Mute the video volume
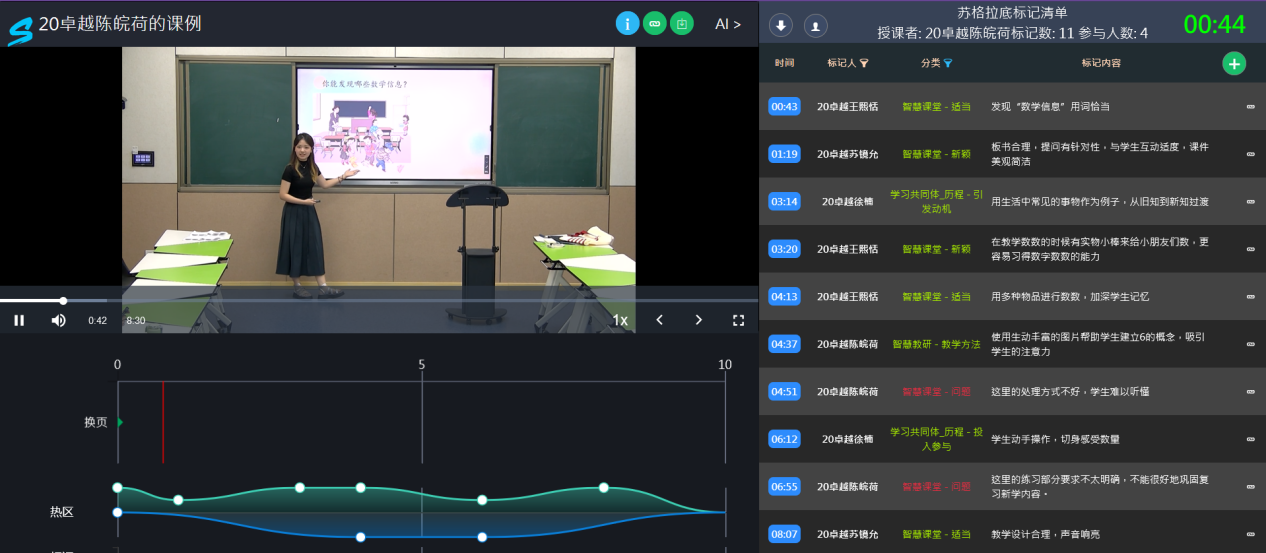The width and height of the screenshot is (1266, 553). pos(58,320)
